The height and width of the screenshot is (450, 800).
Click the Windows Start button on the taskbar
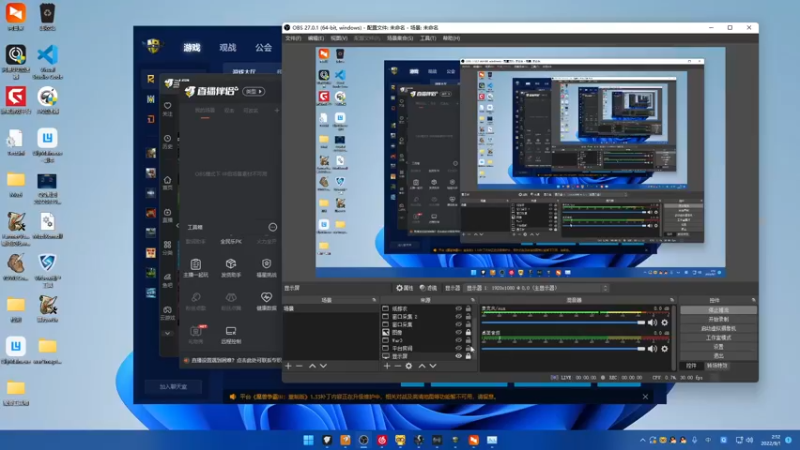pos(308,440)
